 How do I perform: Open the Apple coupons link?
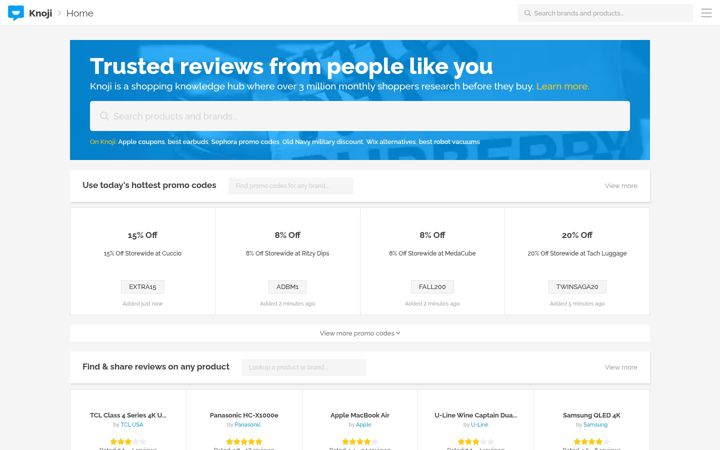141,142
